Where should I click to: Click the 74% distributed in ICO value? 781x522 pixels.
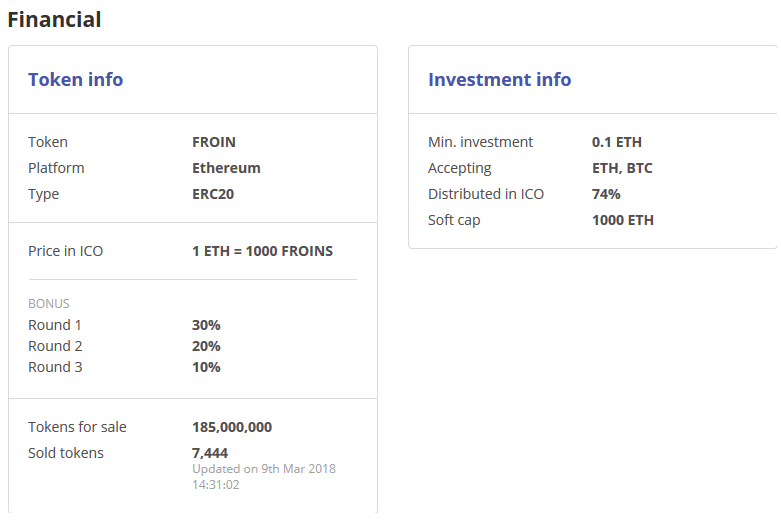[x=606, y=194]
